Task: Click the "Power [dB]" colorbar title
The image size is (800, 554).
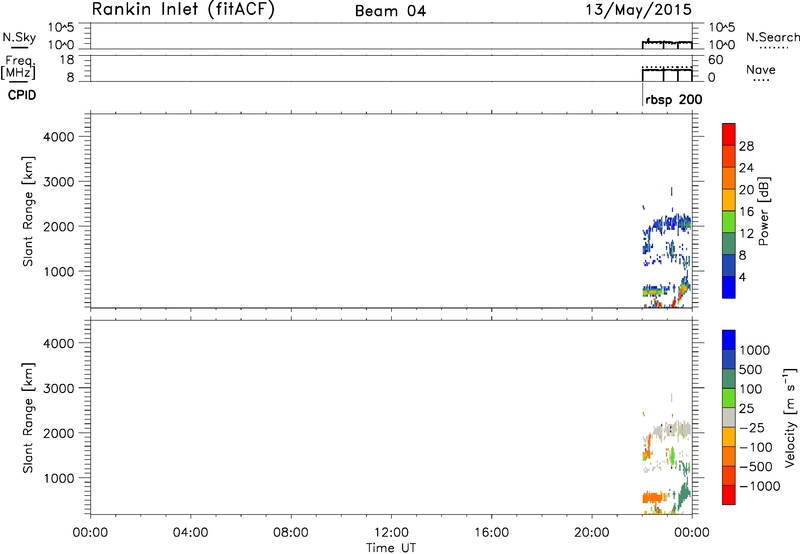Action: point(763,211)
